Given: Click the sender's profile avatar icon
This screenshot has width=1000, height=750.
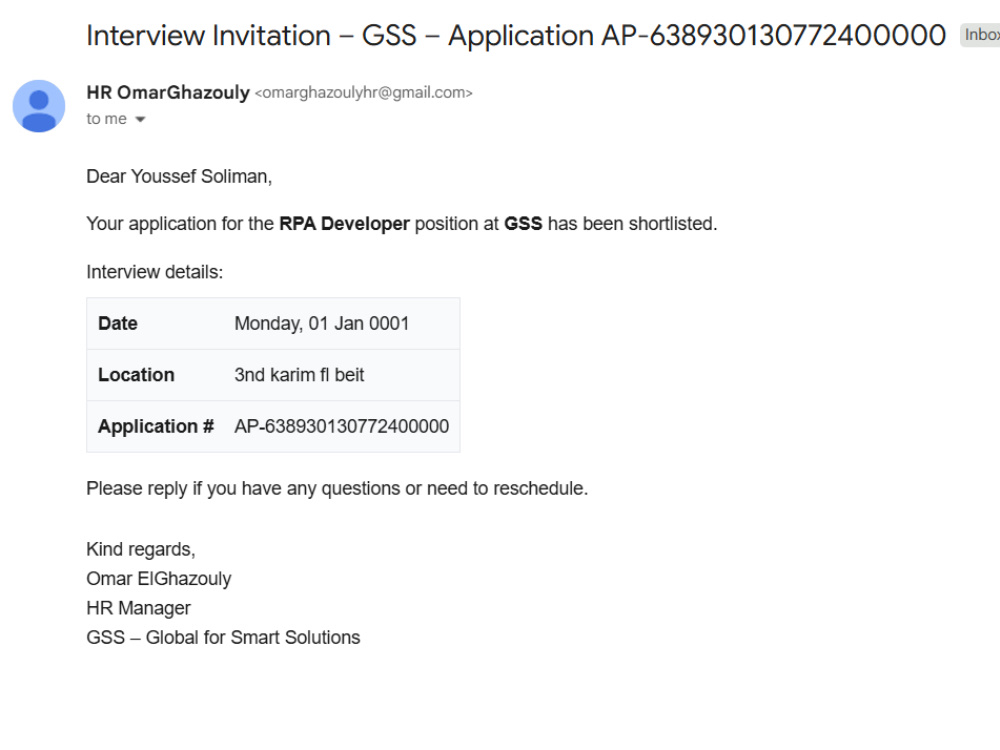Looking at the screenshot, I should click(39, 107).
